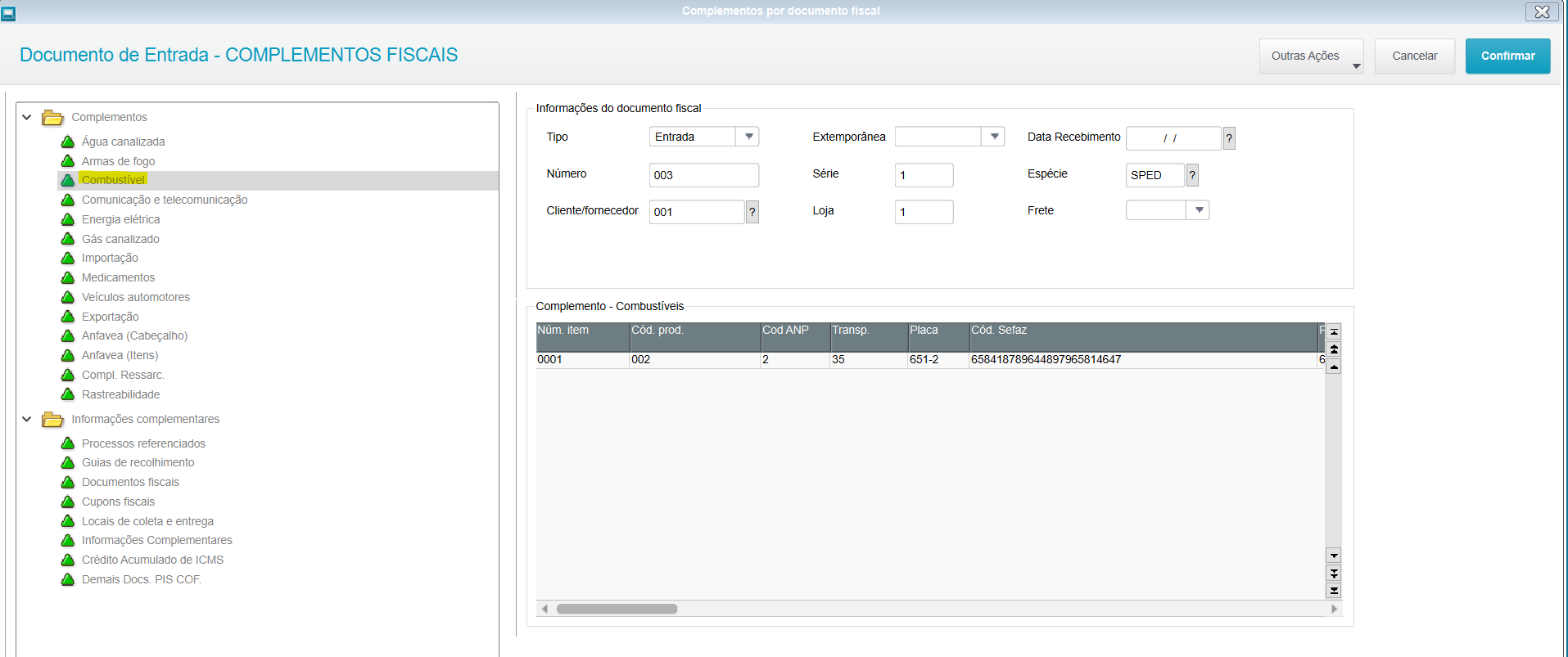Viewport: 1568px width, 657px height.
Task: Open the Outras Ações dropdown menu
Action: 1312,56
